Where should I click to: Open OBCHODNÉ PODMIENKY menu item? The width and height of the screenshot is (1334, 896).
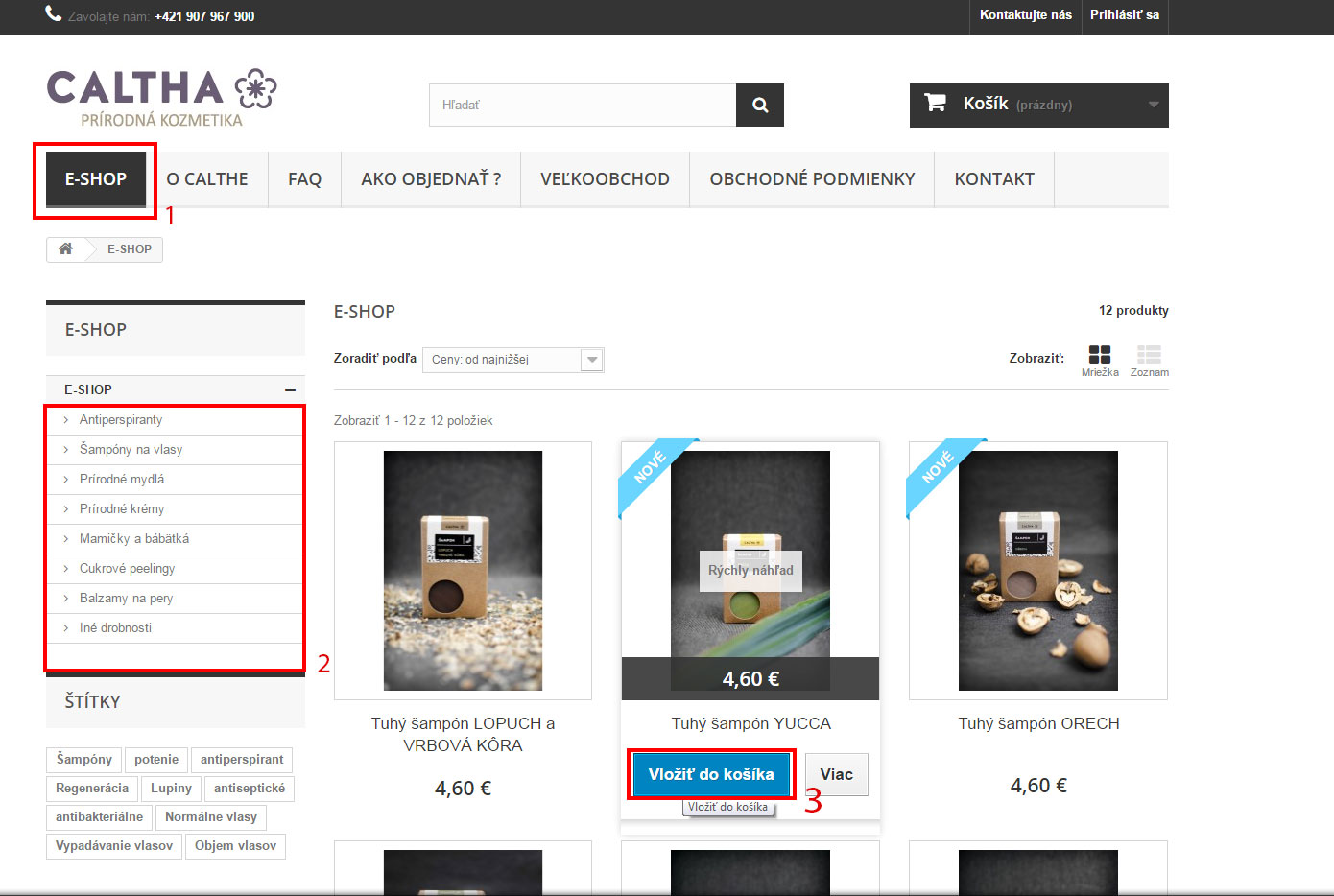coord(812,179)
